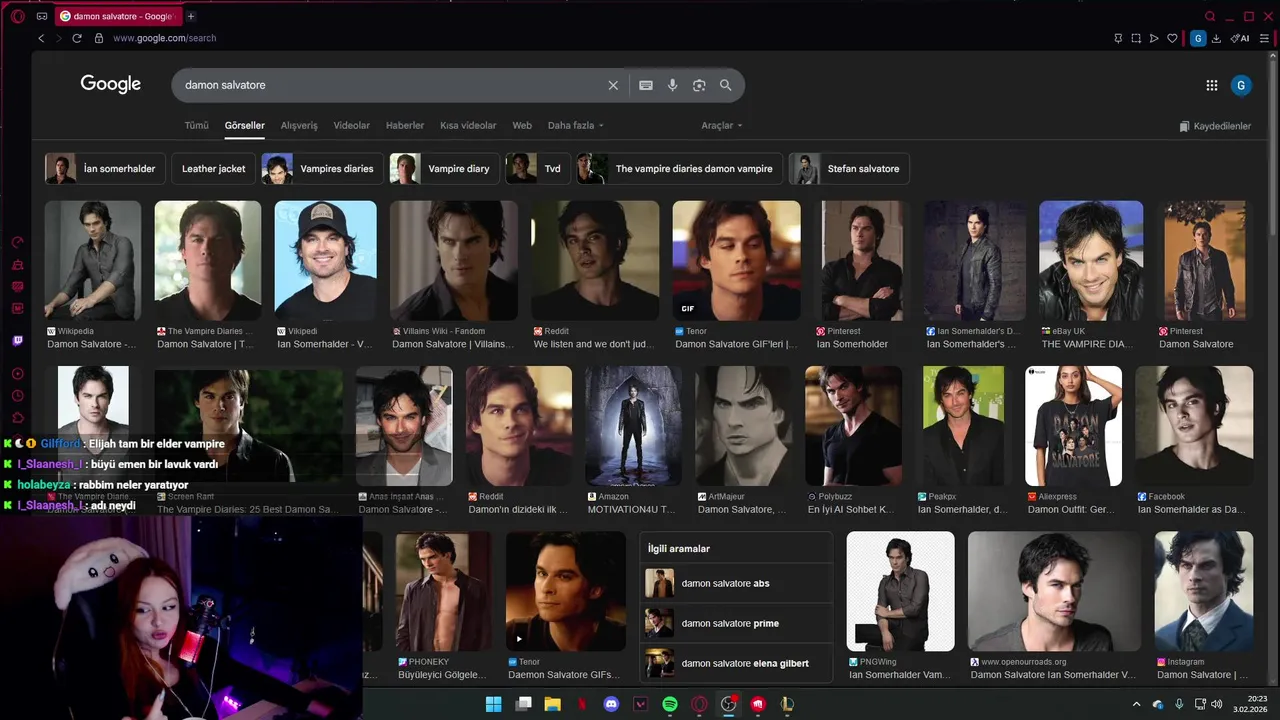Filter by Vampires diaries chip

(322, 169)
